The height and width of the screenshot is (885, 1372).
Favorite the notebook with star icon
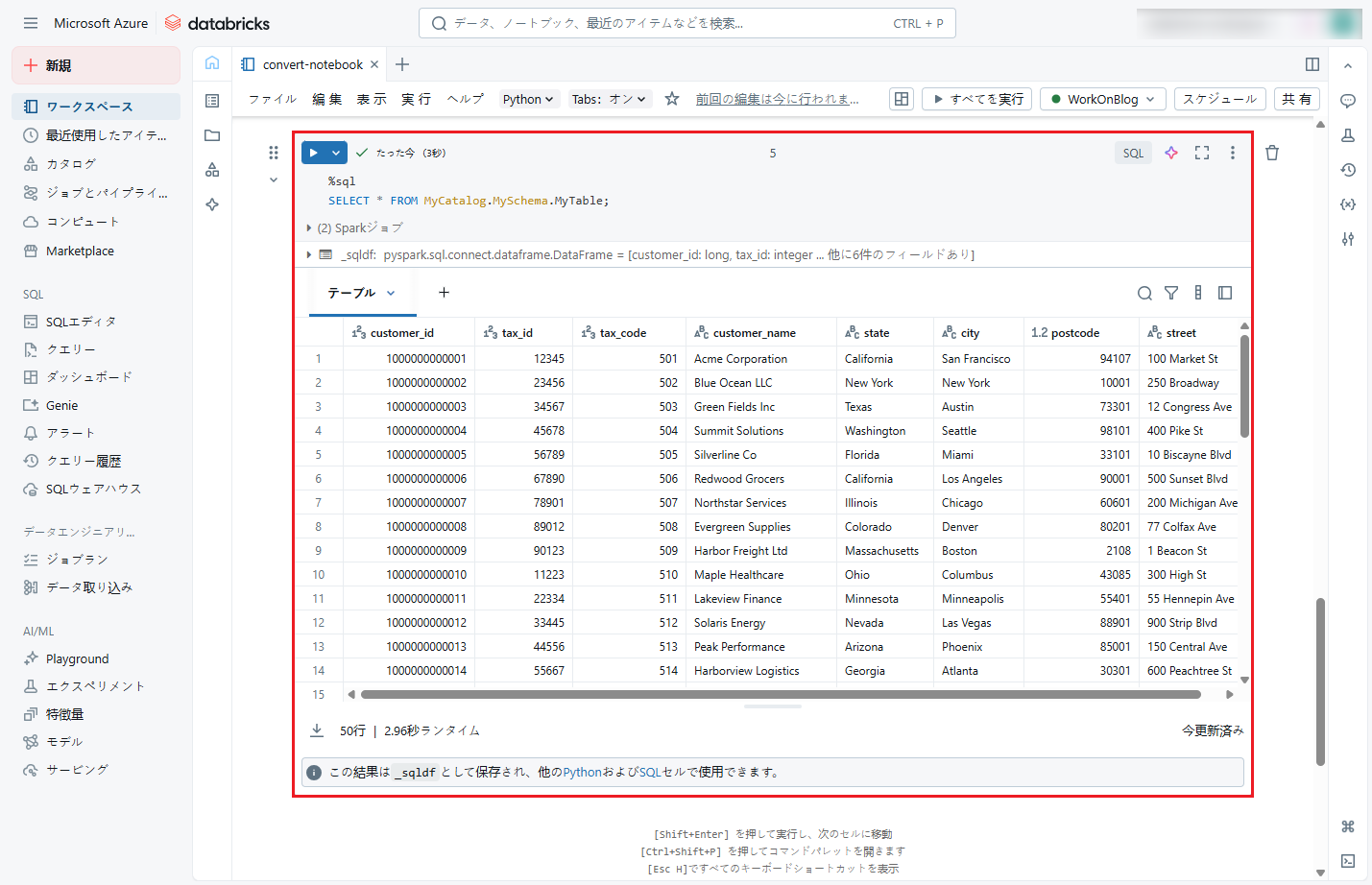[672, 99]
